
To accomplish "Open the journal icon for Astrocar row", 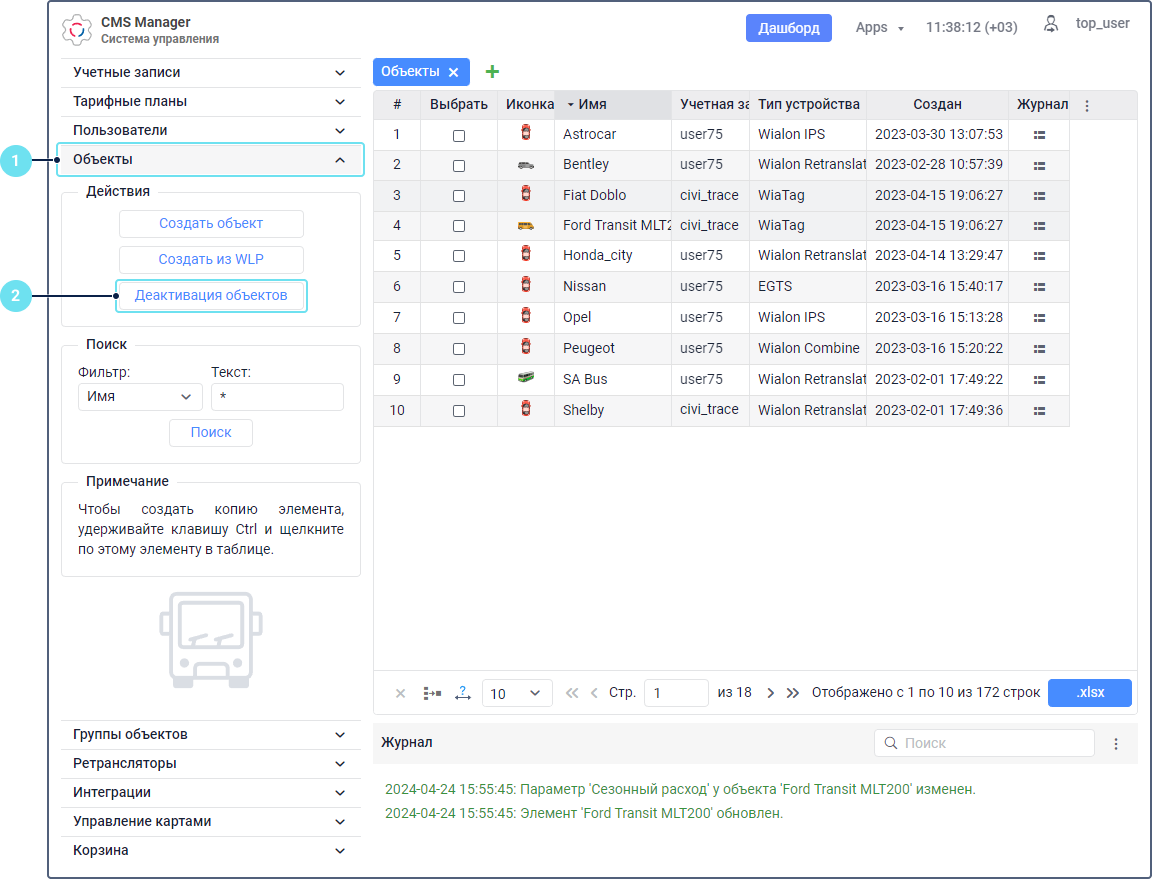I will (1039, 135).
